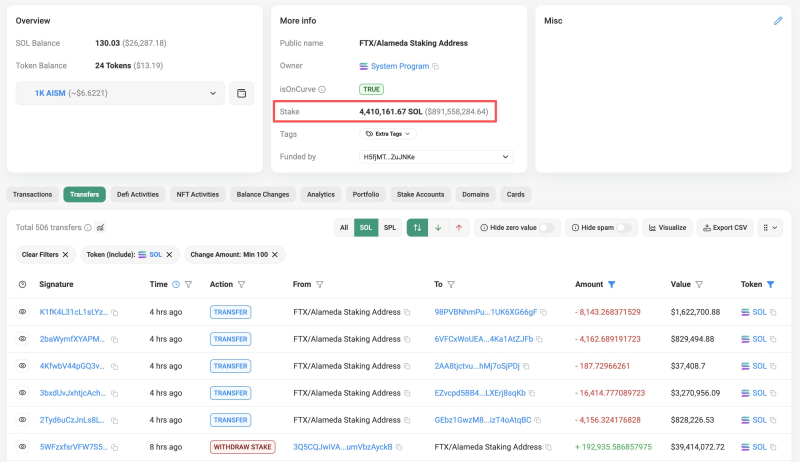Toggle the Hide zero value switch
The height and width of the screenshot is (462, 800).
(547, 228)
